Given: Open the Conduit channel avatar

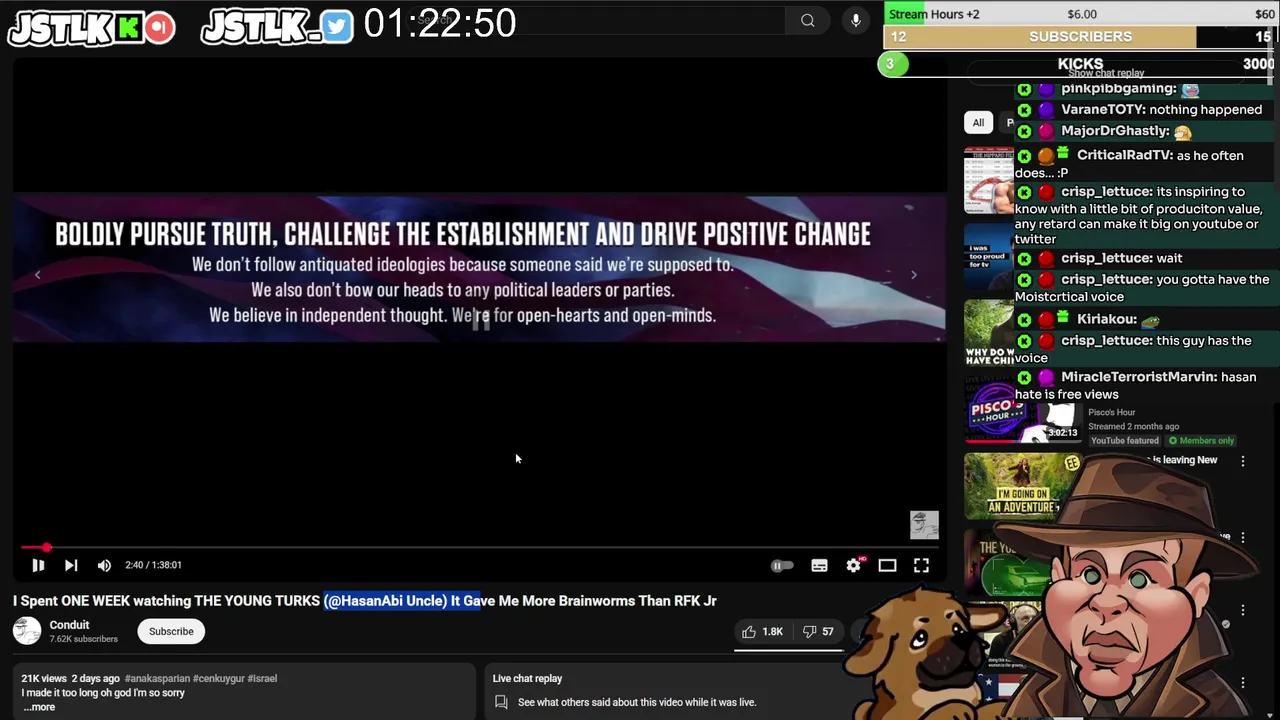Looking at the screenshot, I should coord(27,631).
